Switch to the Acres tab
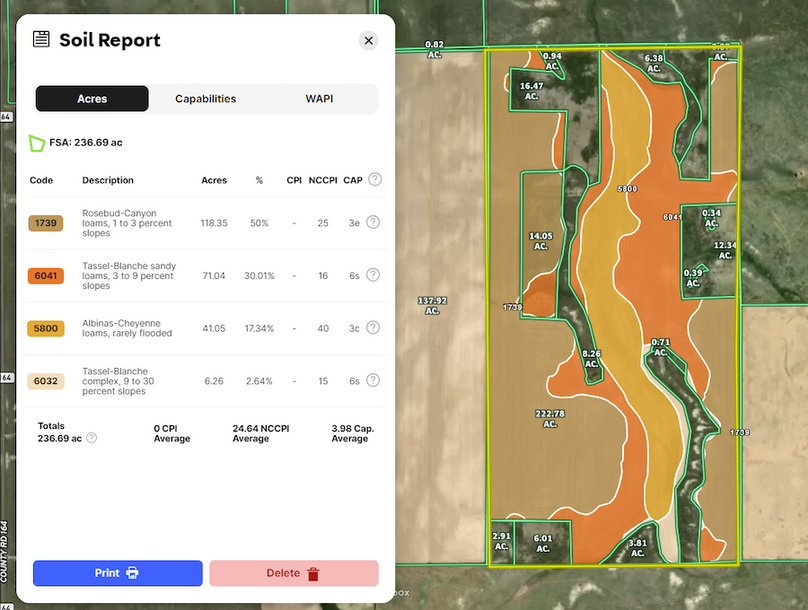The image size is (808, 610). click(x=92, y=99)
